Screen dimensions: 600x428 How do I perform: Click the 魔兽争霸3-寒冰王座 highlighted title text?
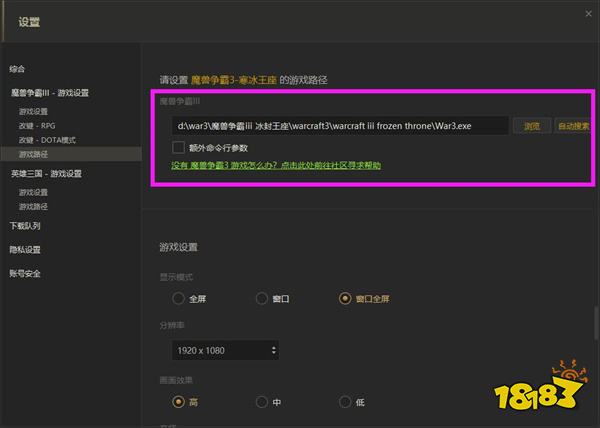(x=233, y=80)
